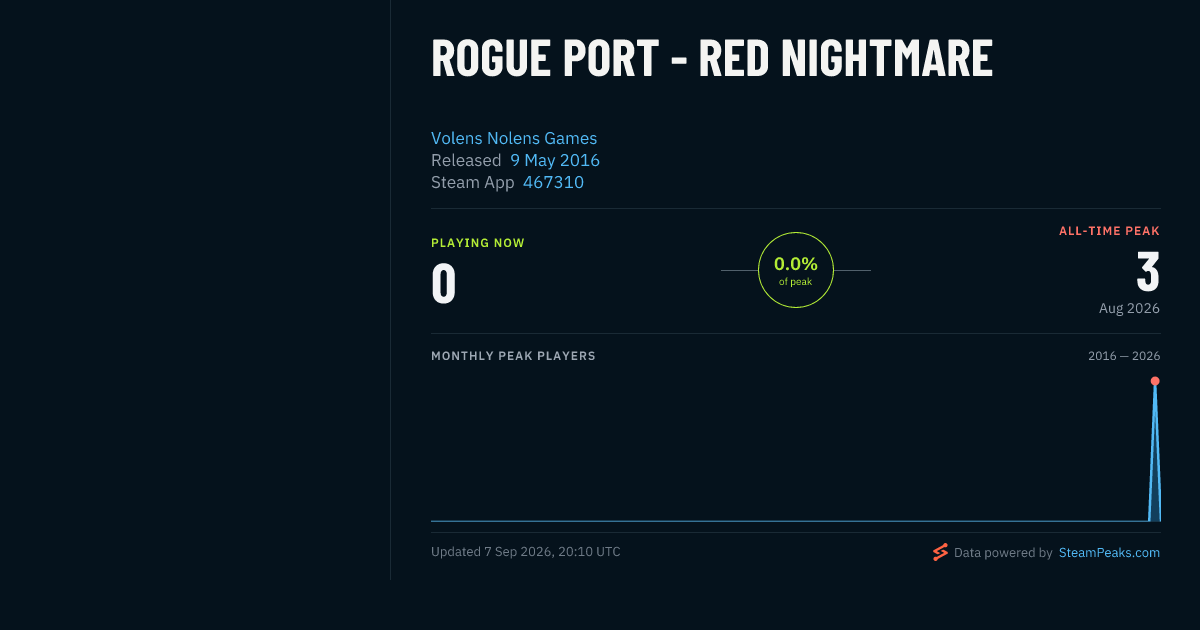Open the Volens Nolens Games developer link
The width and height of the screenshot is (1200, 630).
click(x=514, y=138)
